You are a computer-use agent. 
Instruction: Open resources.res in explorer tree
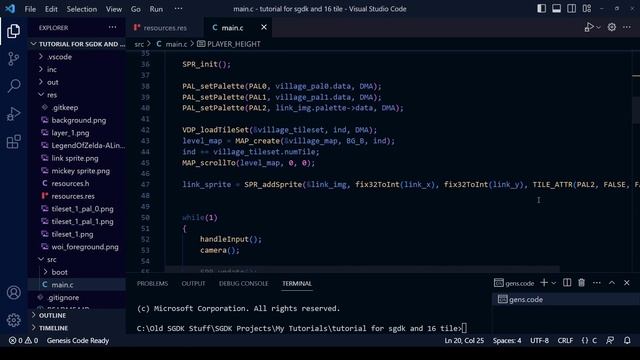pyautogui.click(x=77, y=196)
